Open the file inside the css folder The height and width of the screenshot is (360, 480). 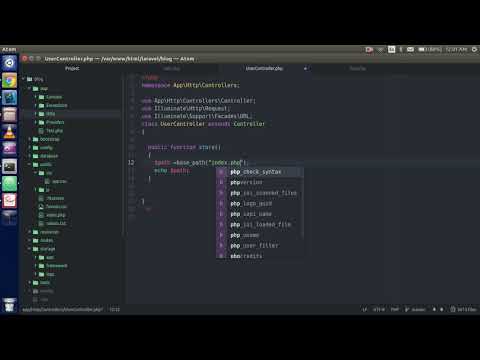[59, 181]
